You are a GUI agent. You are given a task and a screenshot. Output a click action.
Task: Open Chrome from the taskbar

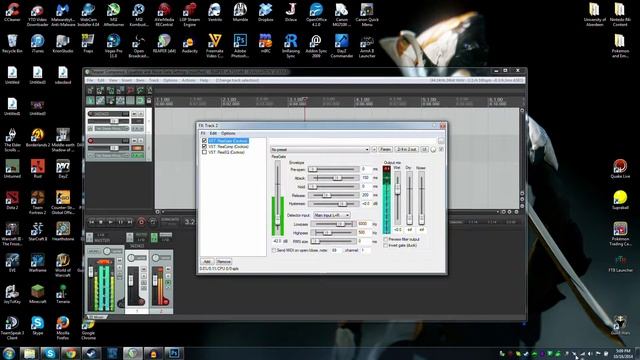[71, 353]
